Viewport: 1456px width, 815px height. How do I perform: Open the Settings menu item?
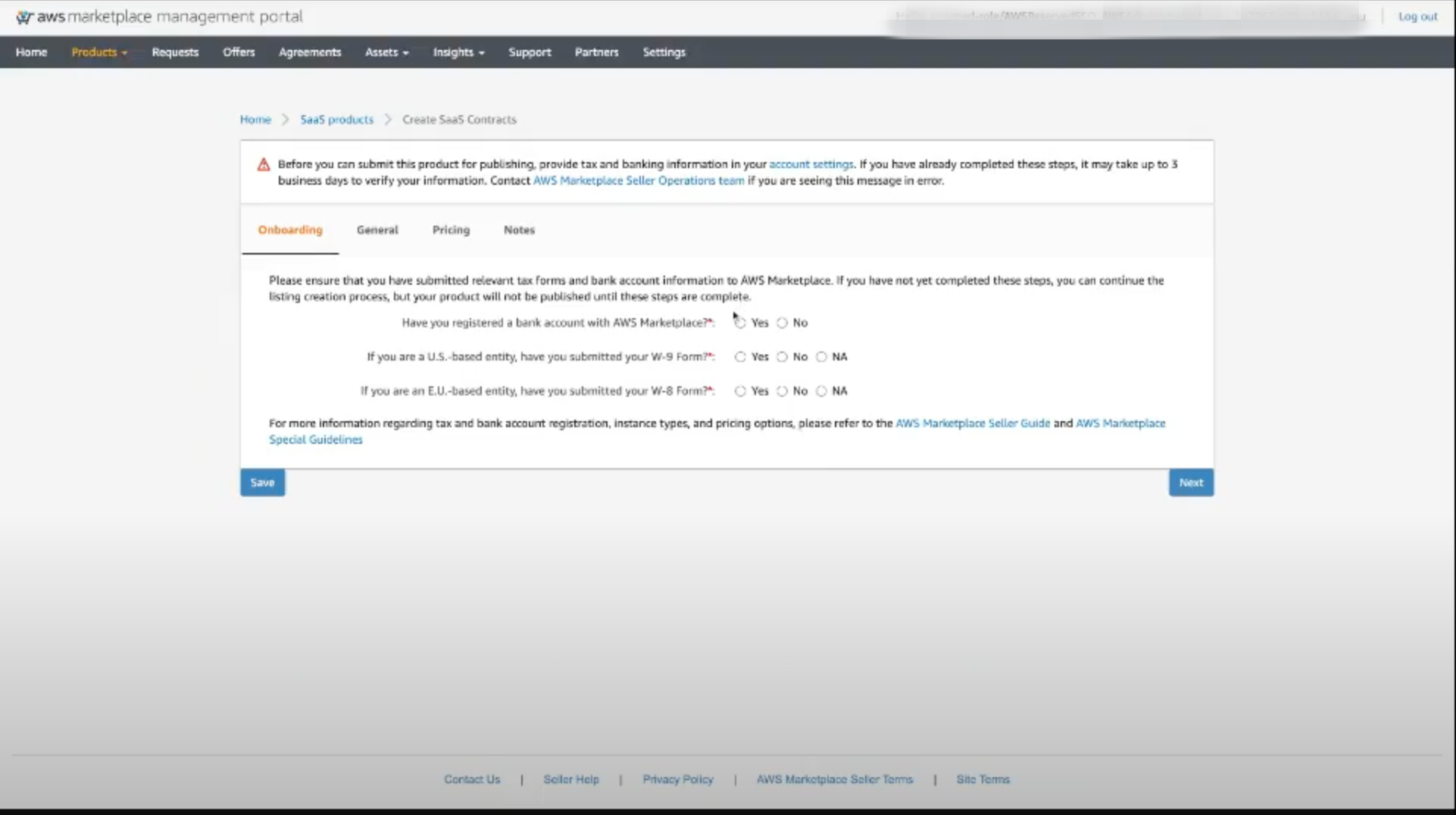tap(664, 52)
